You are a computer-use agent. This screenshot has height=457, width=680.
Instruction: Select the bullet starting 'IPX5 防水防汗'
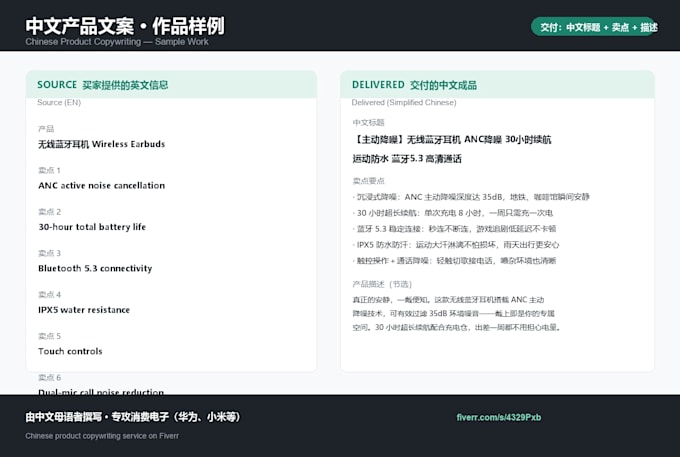[456, 245]
